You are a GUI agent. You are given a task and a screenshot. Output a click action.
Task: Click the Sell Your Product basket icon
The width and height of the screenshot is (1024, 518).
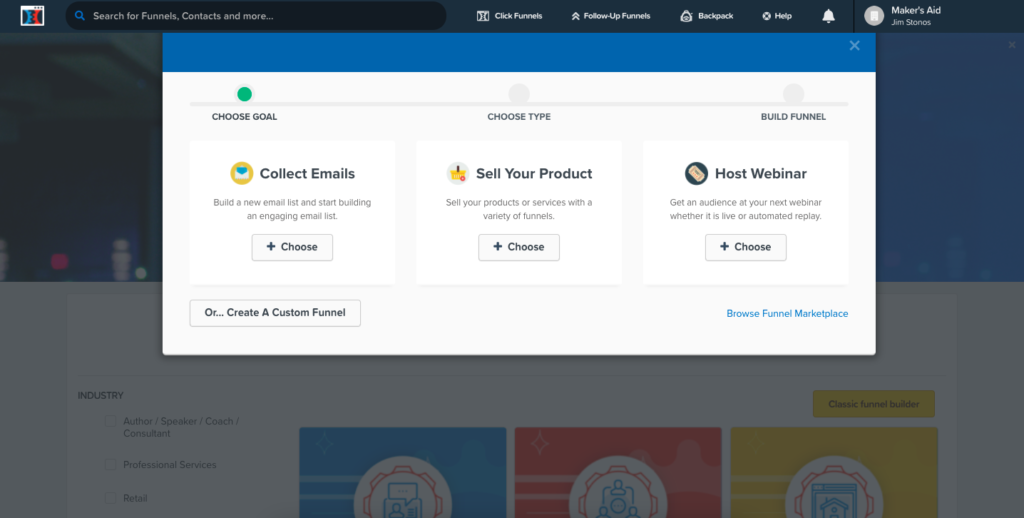click(x=458, y=173)
